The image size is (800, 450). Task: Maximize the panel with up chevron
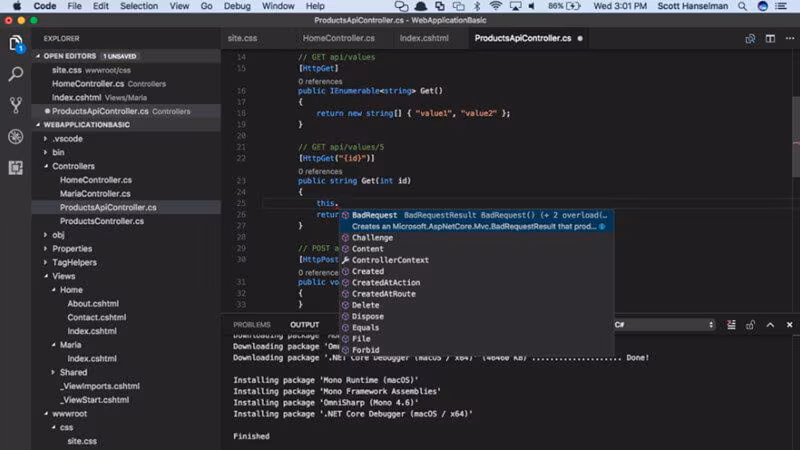(770, 325)
